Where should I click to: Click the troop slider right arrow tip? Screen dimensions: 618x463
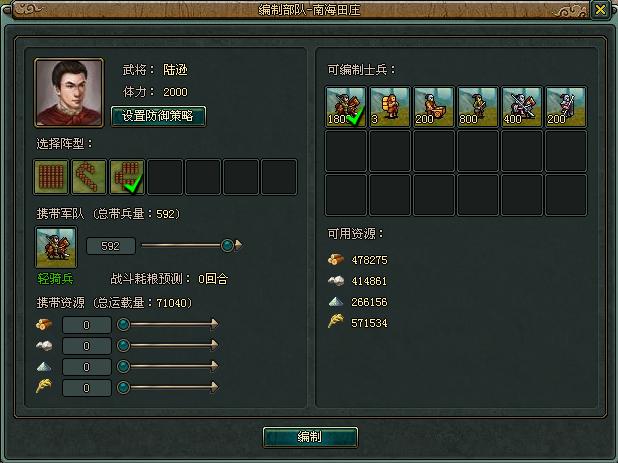238,245
